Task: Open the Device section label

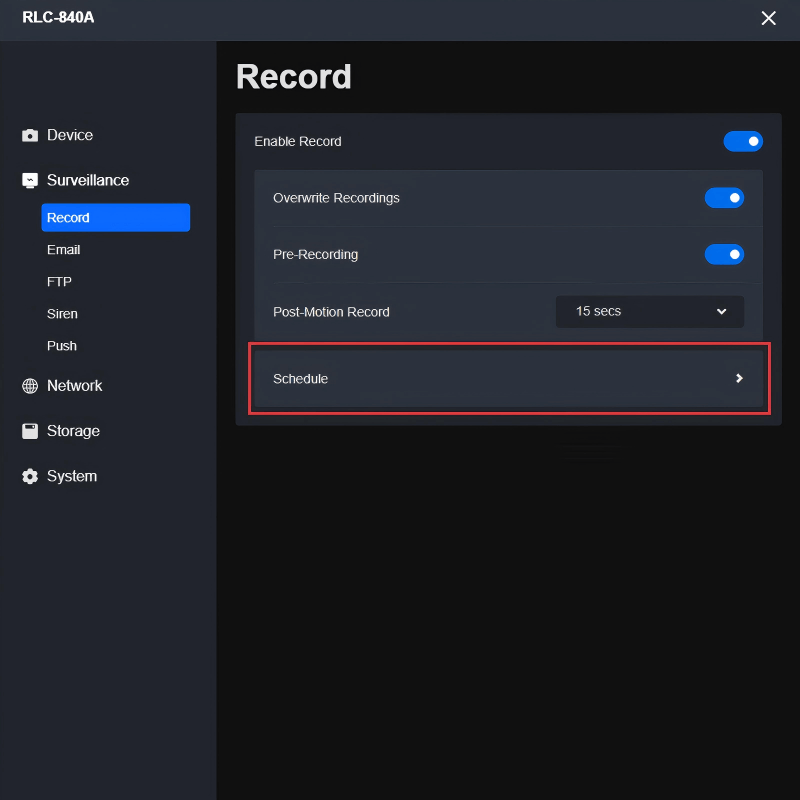Action: pyautogui.click(x=70, y=135)
